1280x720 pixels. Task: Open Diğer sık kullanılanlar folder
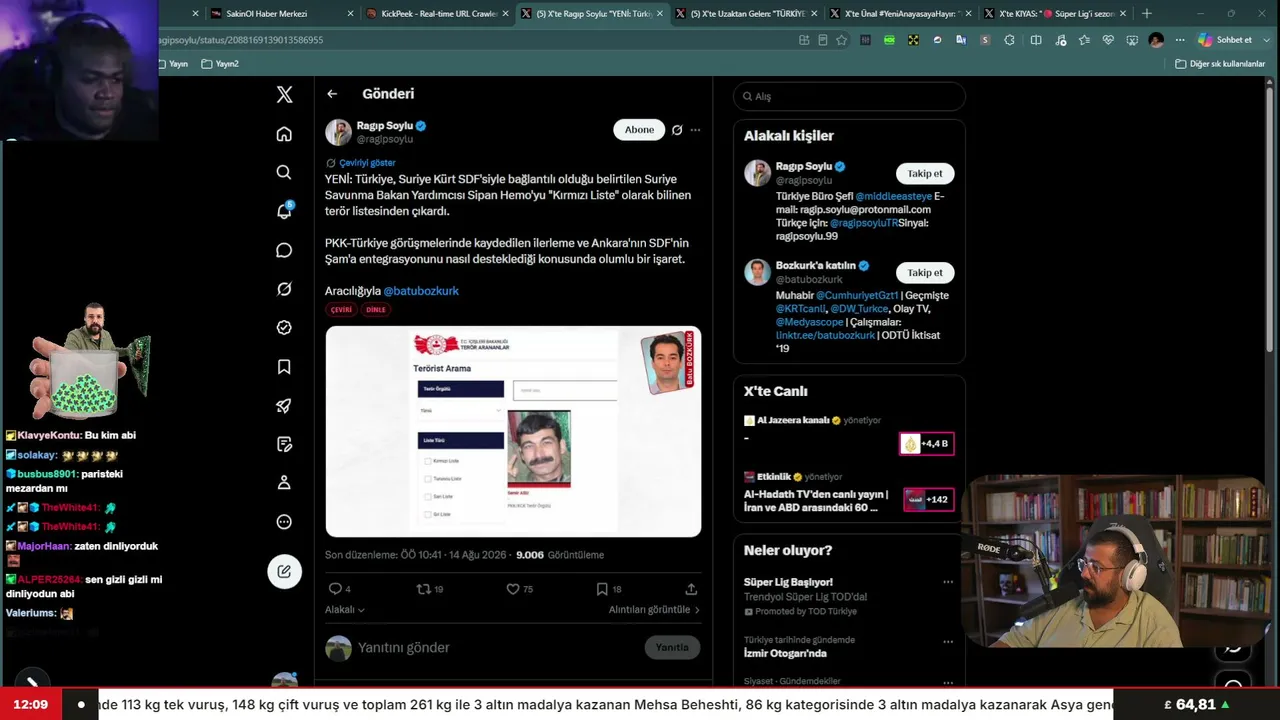1220,64
